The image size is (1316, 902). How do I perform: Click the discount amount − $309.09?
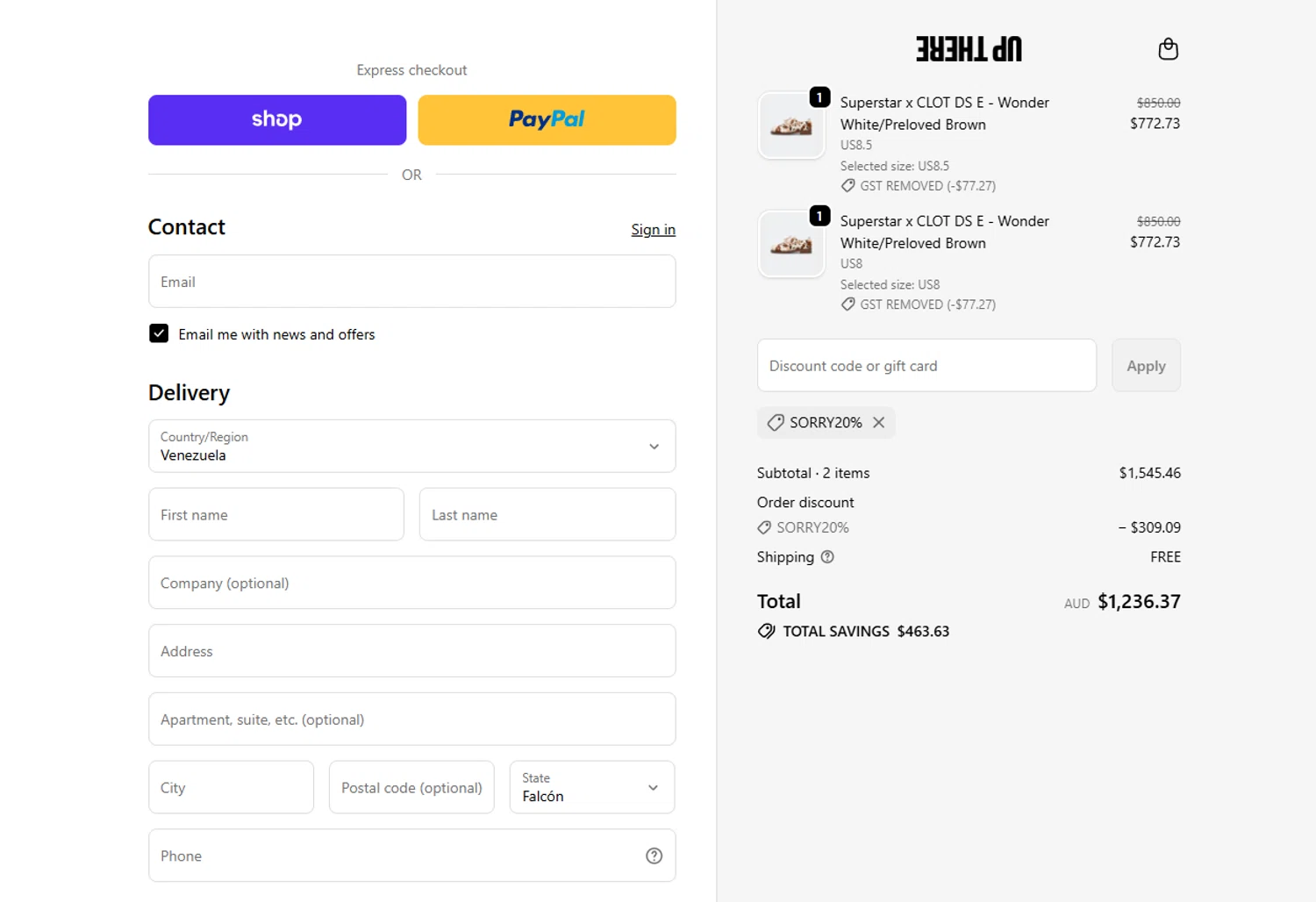pyautogui.click(x=1149, y=528)
